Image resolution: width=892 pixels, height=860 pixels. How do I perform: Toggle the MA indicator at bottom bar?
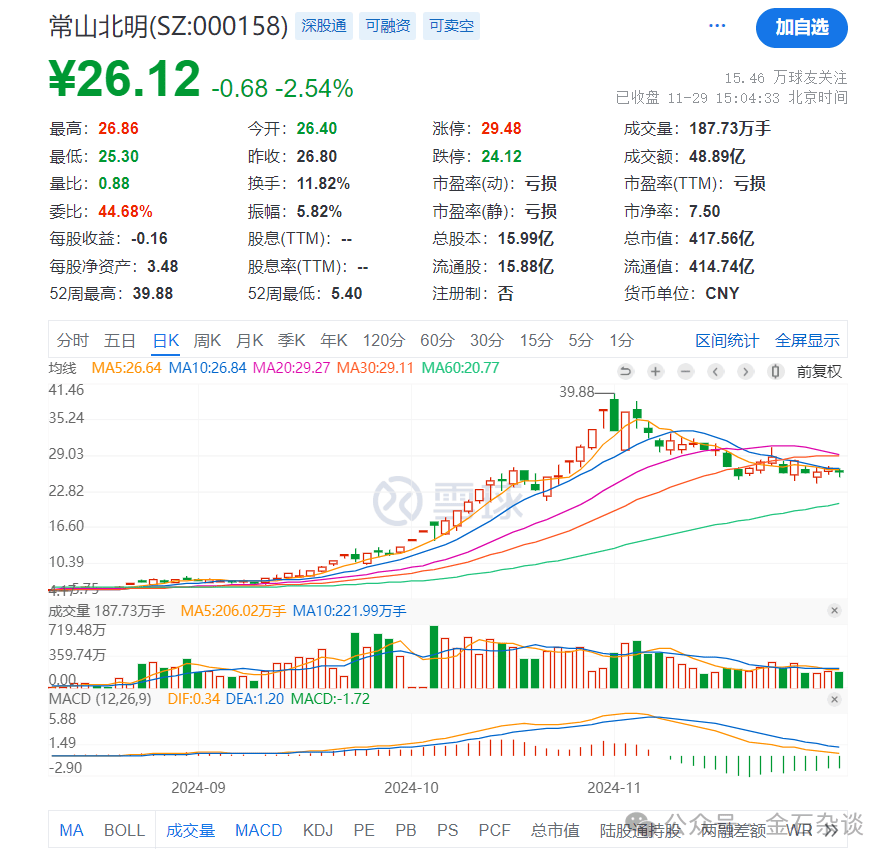(x=71, y=829)
